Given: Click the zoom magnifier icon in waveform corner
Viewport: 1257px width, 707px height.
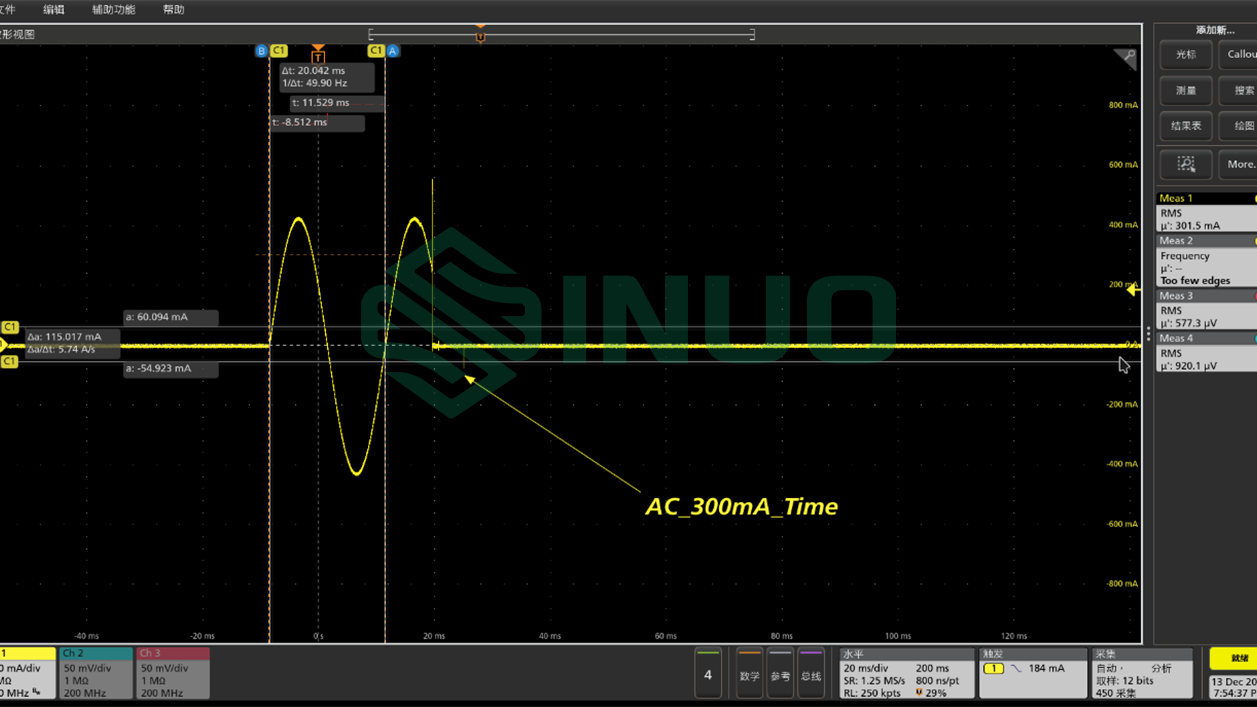Looking at the screenshot, I should coord(1127,58).
